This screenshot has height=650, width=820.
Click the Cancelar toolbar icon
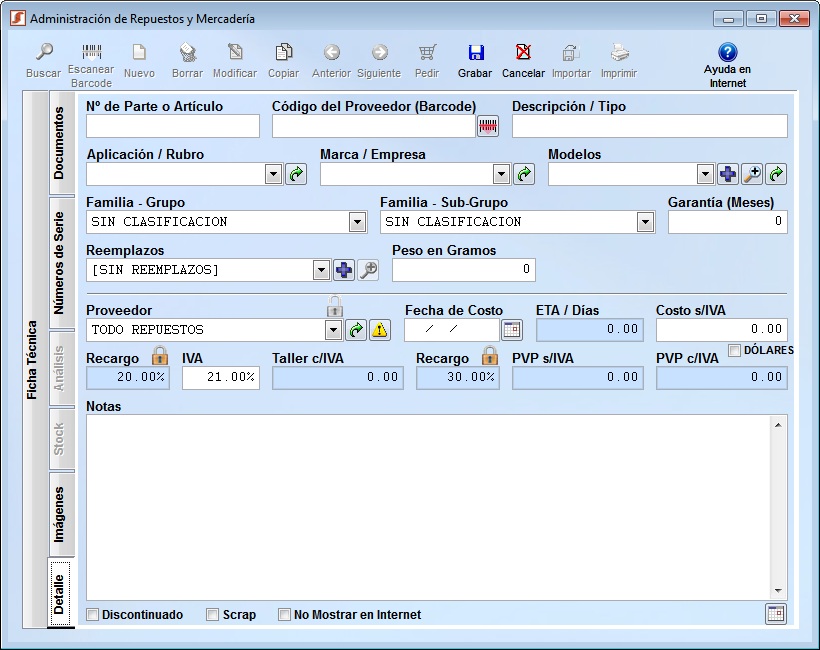(x=523, y=52)
